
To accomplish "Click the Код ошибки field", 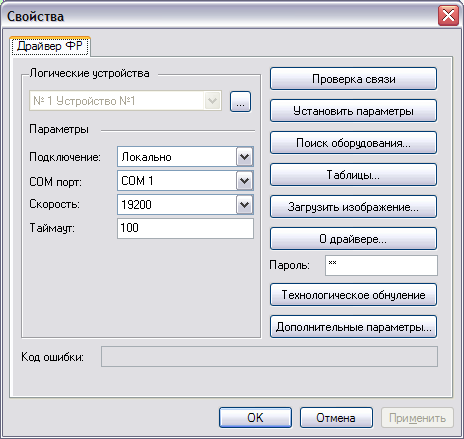I will pyautogui.click(x=269, y=357).
